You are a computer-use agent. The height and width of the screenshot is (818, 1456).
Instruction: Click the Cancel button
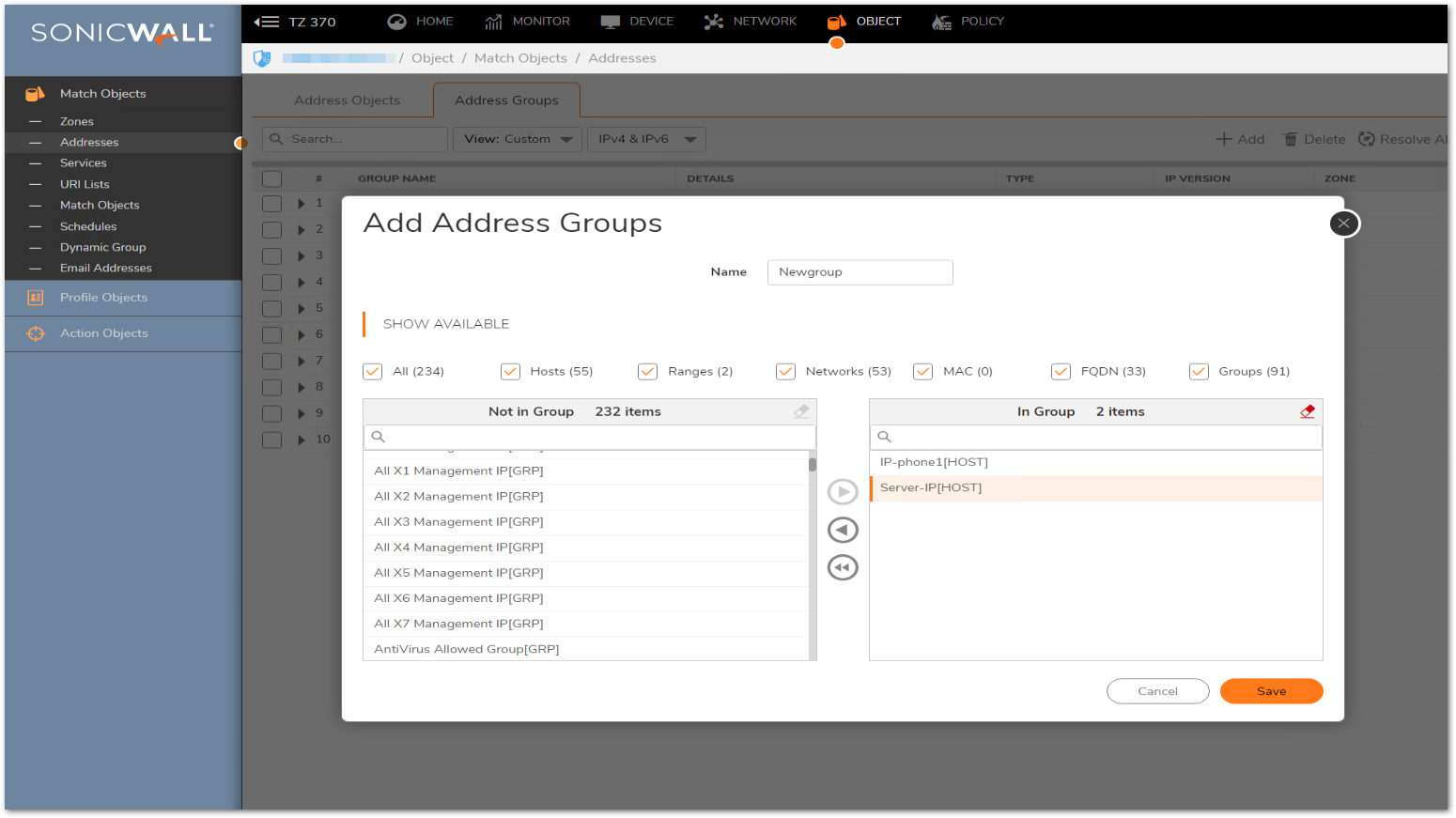pyautogui.click(x=1157, y=691)
